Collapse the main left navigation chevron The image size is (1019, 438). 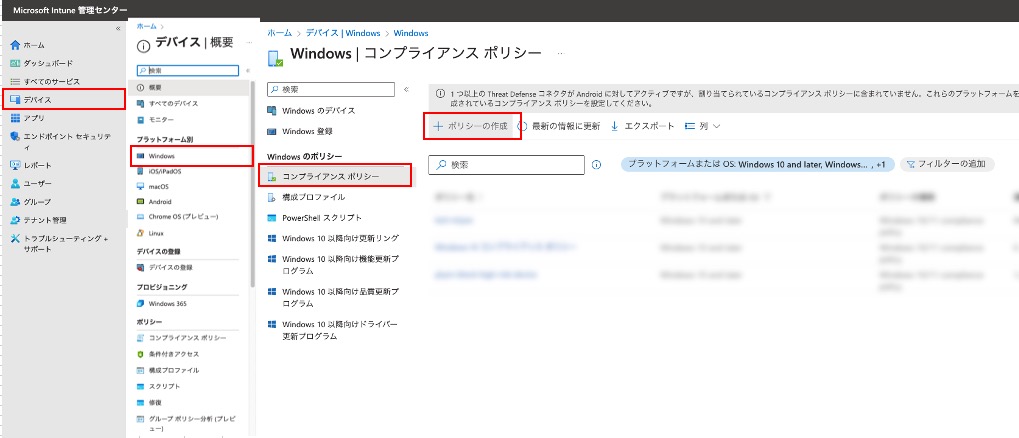(x=118, y=29)
